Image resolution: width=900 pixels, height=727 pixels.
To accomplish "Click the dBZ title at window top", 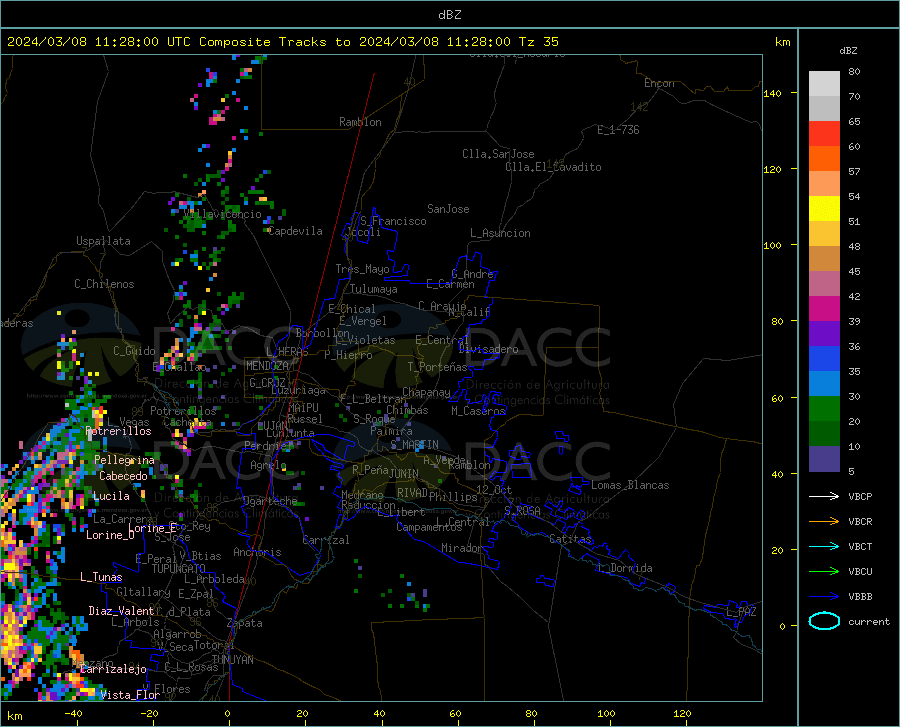I will tap(449, 15).
